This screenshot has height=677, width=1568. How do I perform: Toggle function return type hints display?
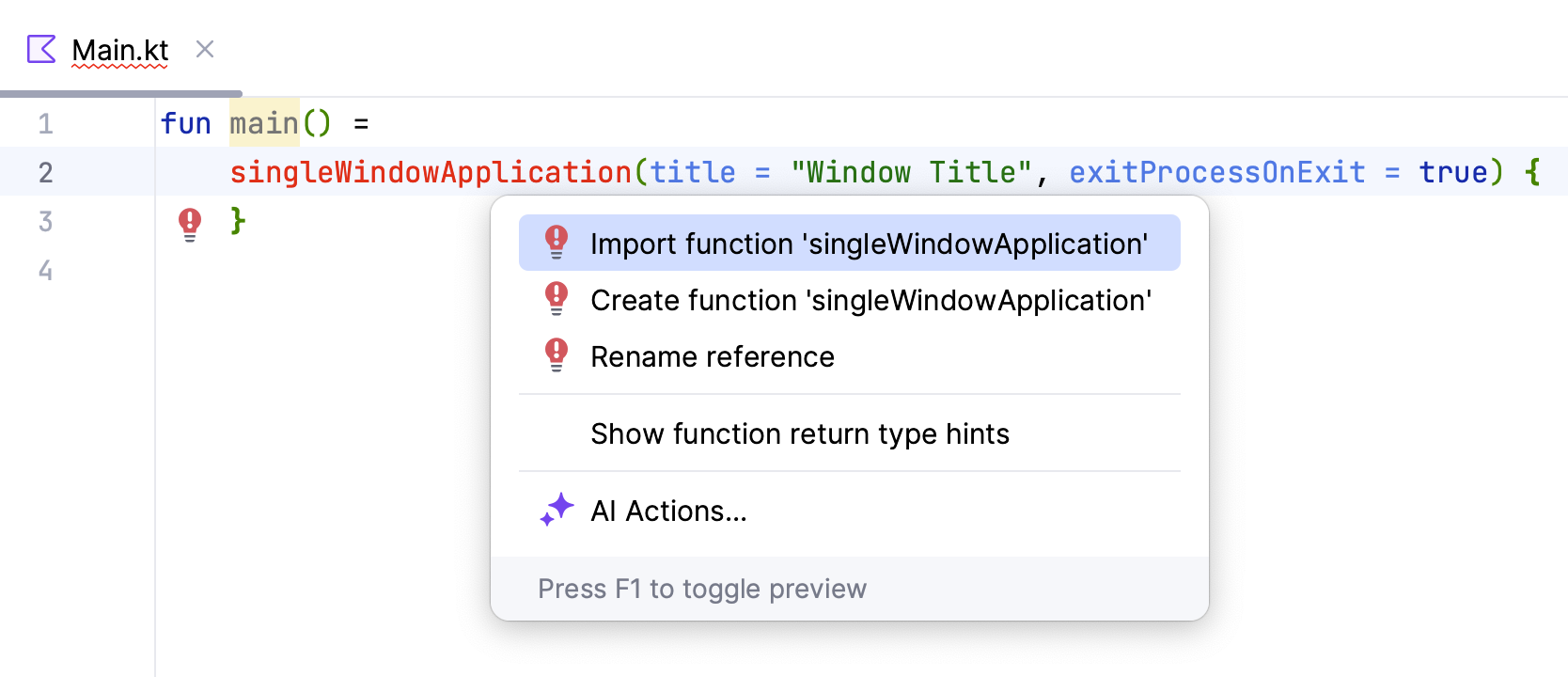pyautogui.click(x=799, y=433)
